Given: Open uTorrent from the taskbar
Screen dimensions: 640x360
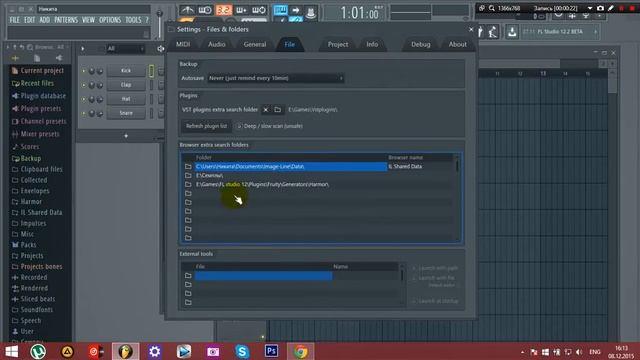Looking at the screenshot, I should (38, 351).
